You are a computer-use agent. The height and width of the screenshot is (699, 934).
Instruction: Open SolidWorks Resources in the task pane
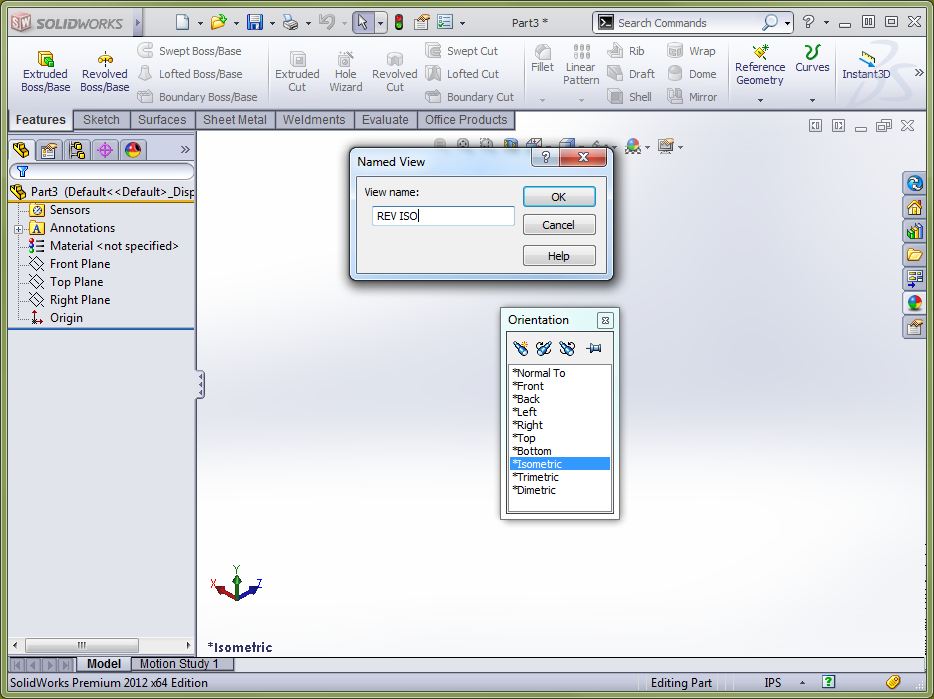[x=914, y=207]
